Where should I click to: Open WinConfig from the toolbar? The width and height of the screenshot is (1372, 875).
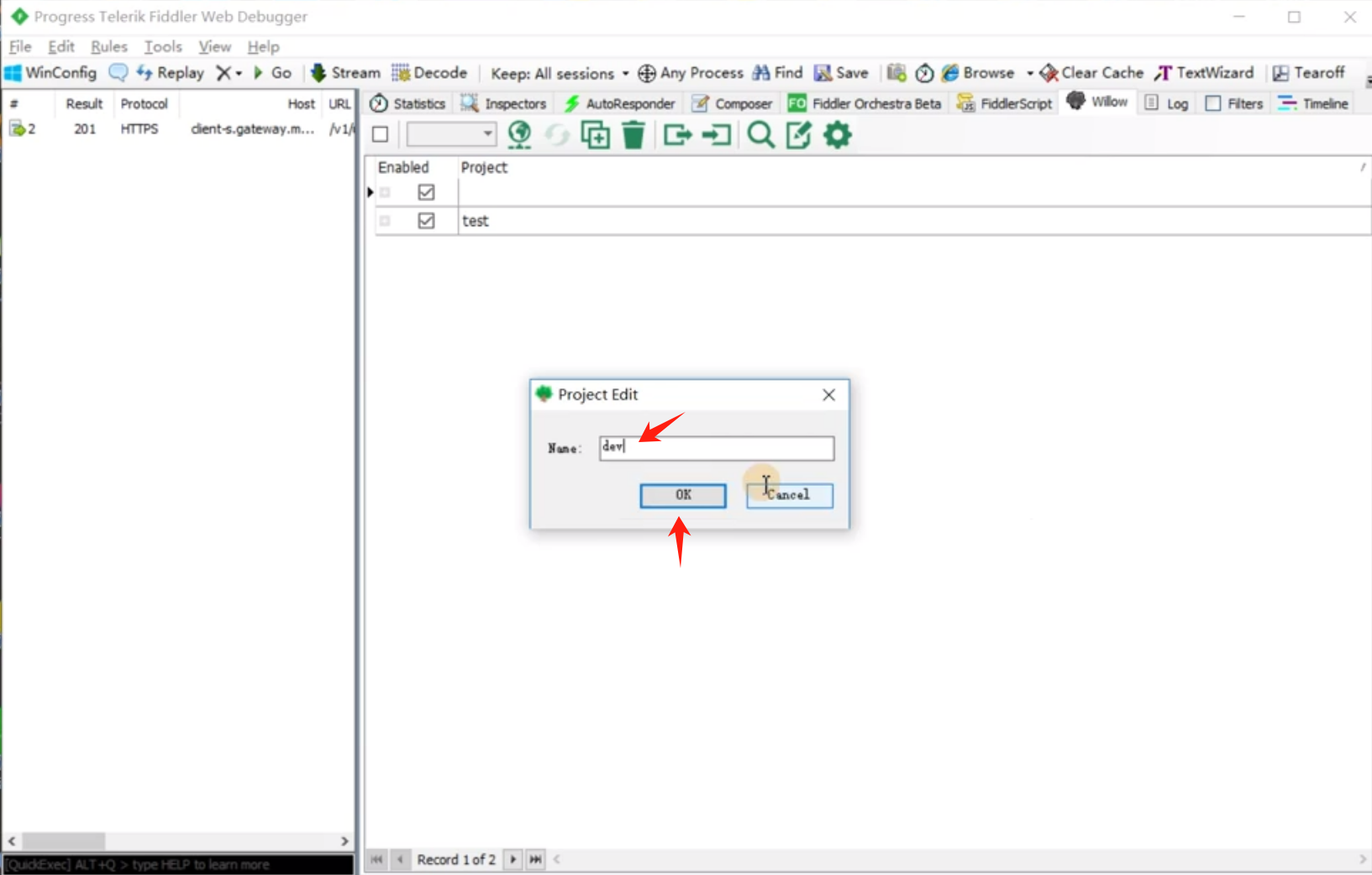click(50, 73)
